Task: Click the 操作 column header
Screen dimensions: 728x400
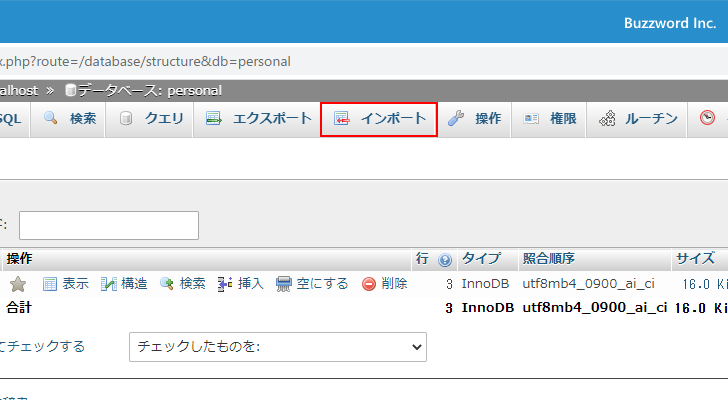Action: click(20, 258)
